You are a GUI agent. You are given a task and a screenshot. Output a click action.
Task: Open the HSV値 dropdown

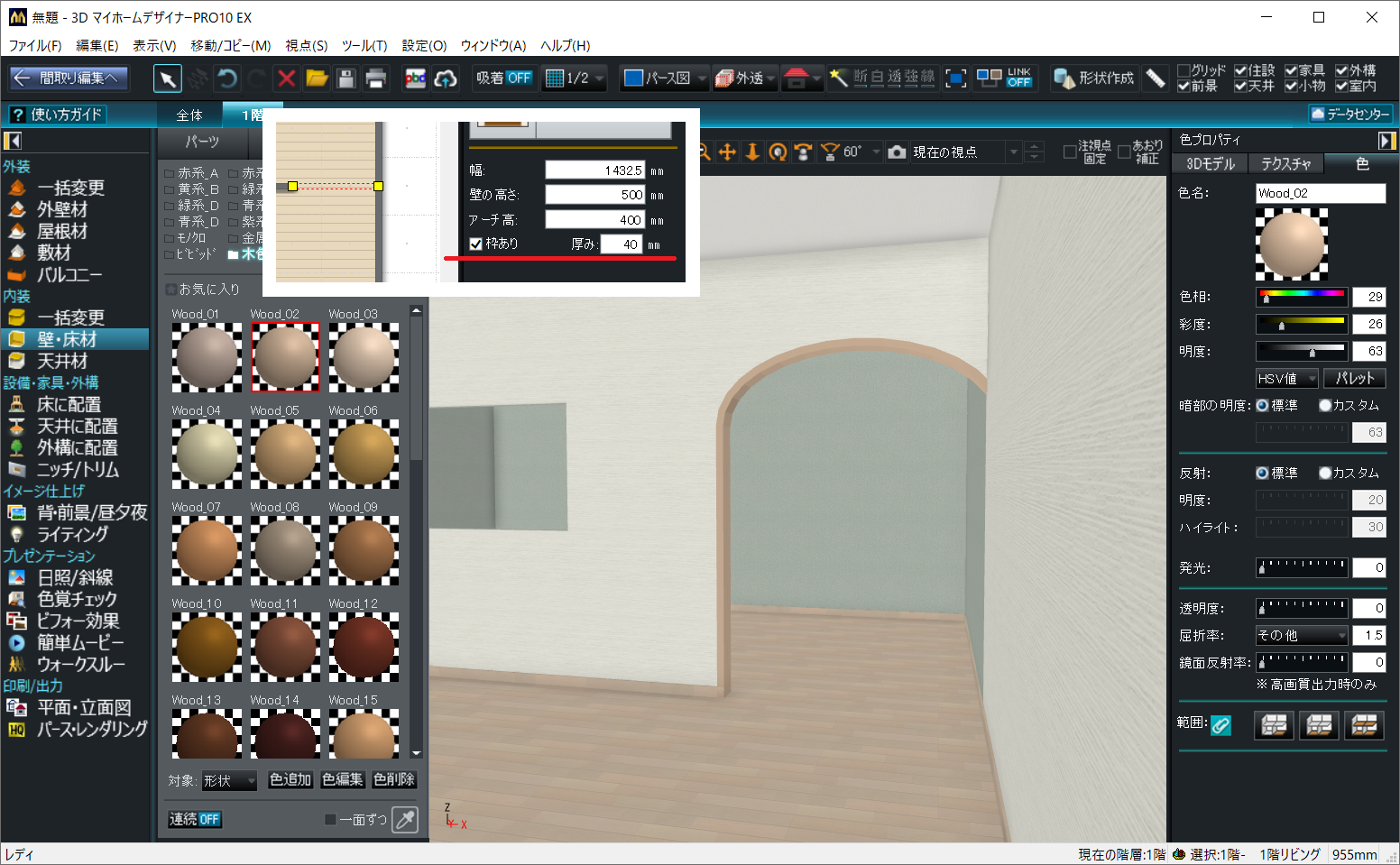[x=1287, y=379]
